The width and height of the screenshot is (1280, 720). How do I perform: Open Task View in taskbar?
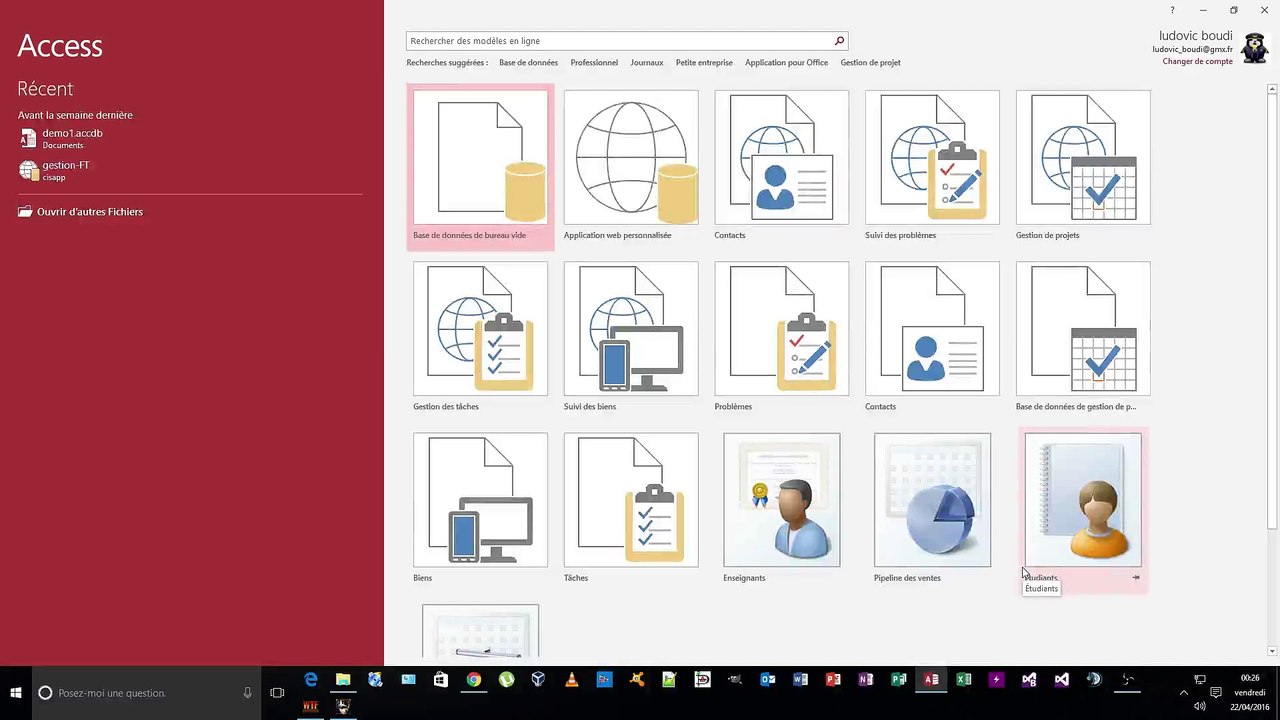(277, 692)
